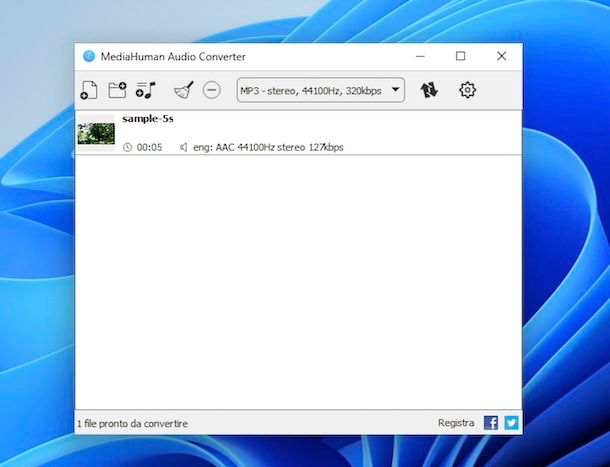Maximize the MediaHuman Audio Converter window
Screen dimensions: 610x467
tap(460, 56)
